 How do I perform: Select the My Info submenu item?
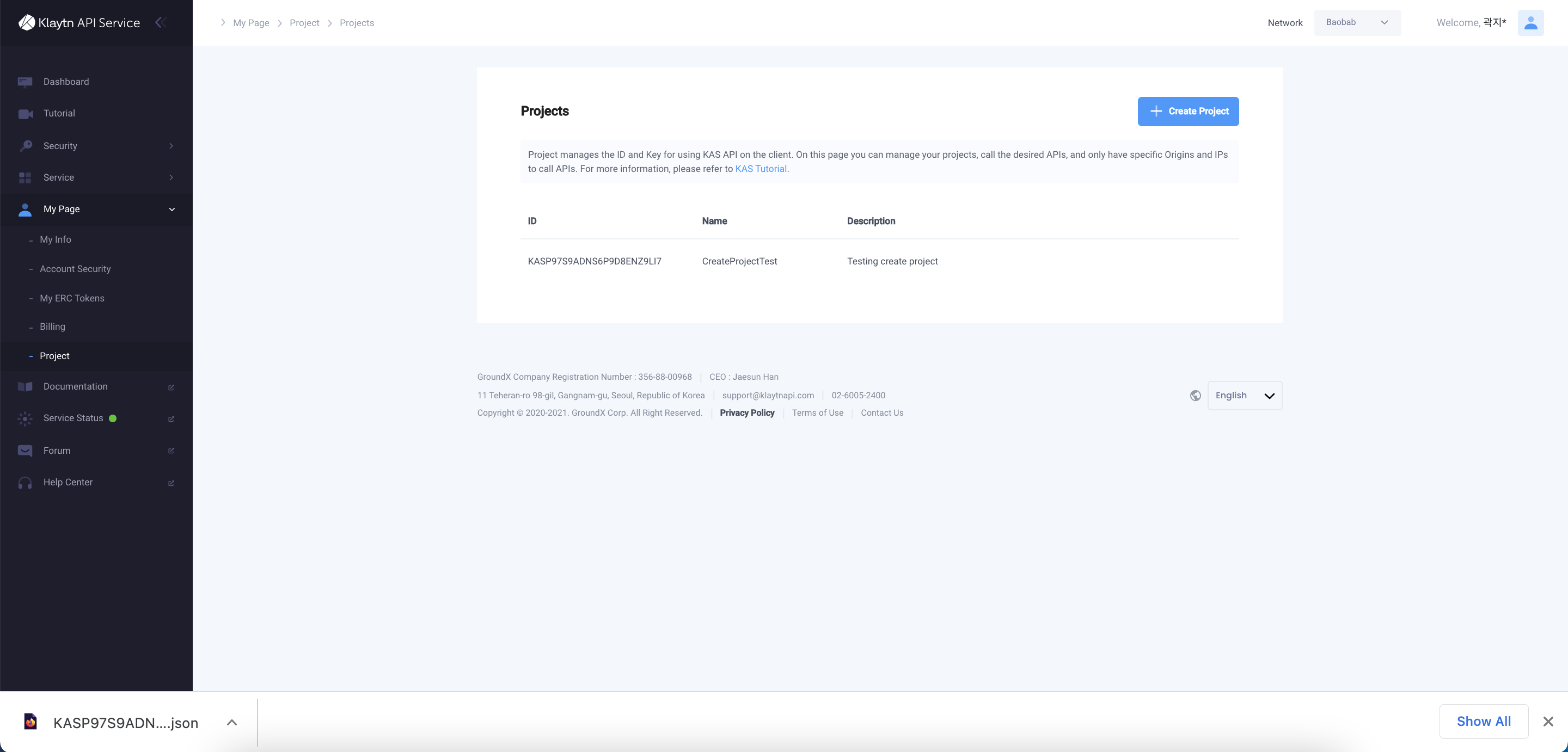coord(55,240)
